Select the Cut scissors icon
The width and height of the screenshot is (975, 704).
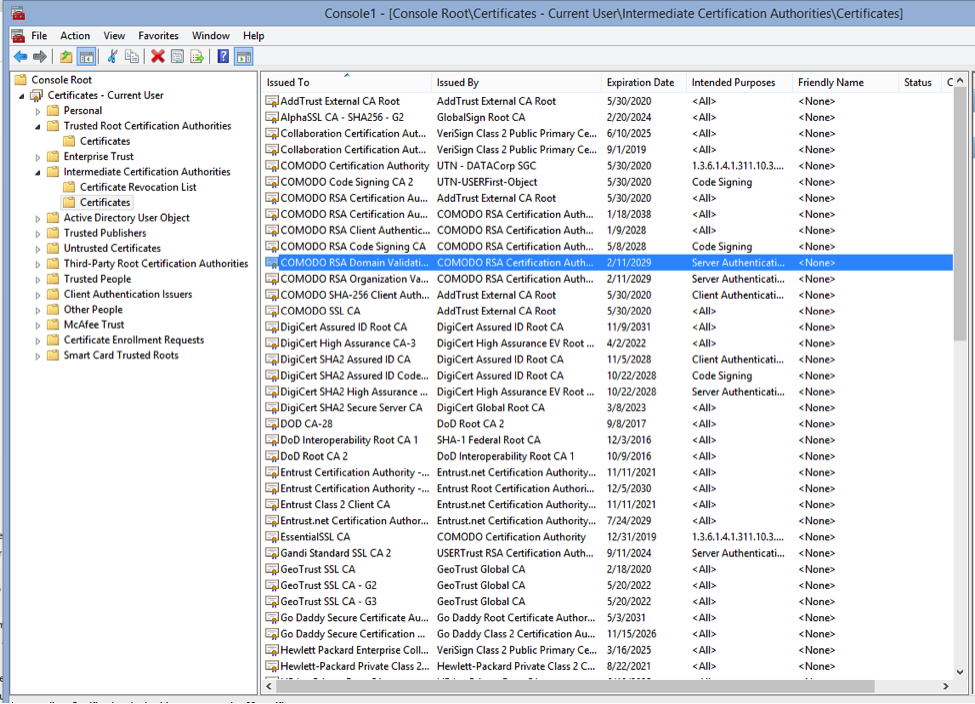(x=113, y=56)
